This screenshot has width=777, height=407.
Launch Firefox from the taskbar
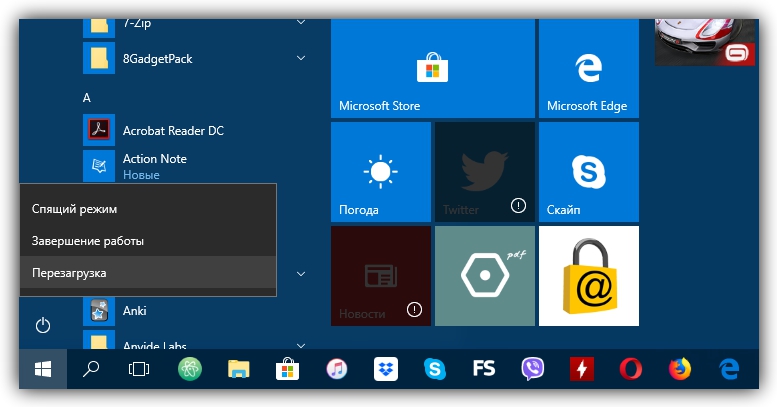(680, 369)
